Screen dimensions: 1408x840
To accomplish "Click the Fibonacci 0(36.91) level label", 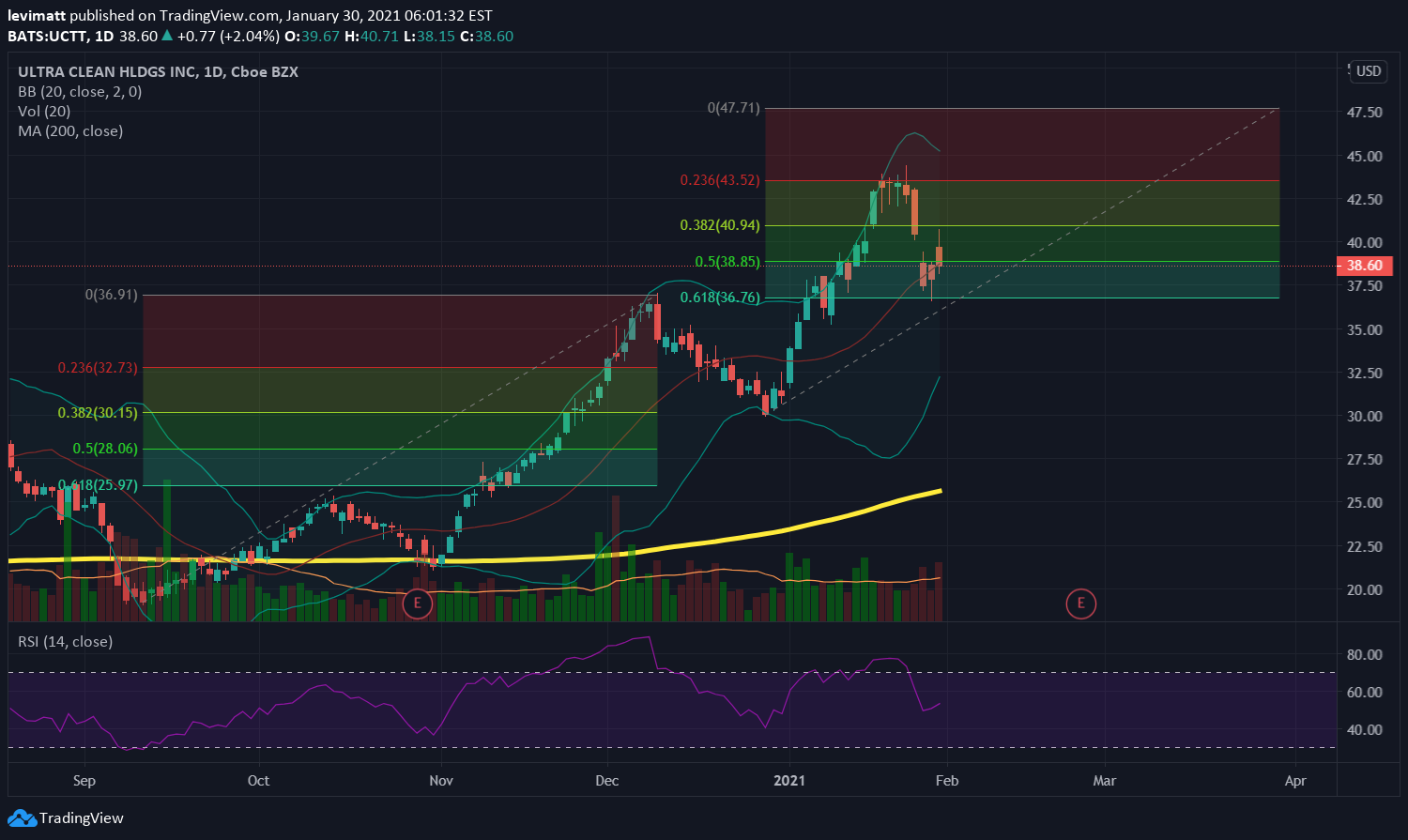I will pyautogui.click(x=112, y=295).
